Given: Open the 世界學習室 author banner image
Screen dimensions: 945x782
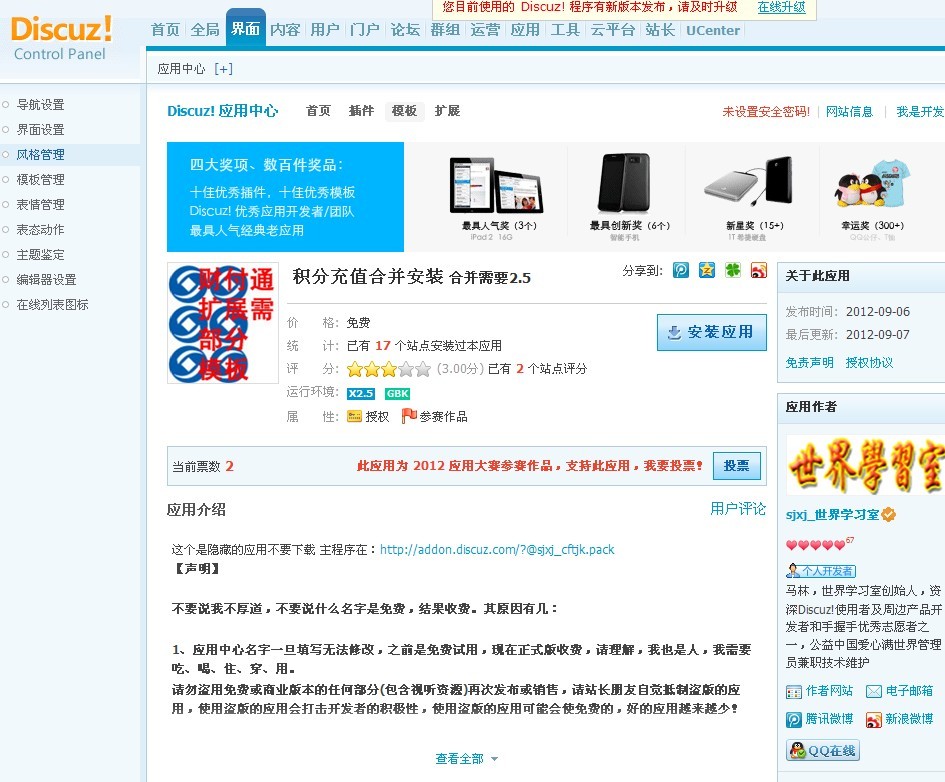Looking at the screenshot, I should [865, 465].
